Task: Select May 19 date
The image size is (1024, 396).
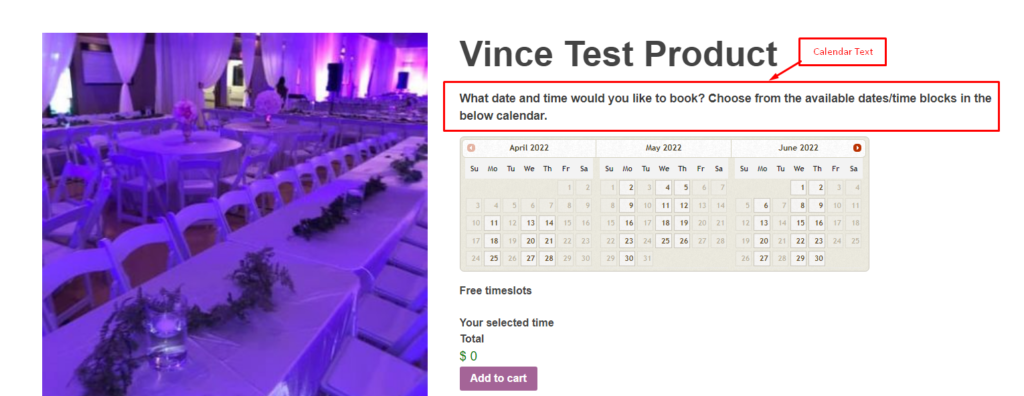Action: tap(682, 223)
